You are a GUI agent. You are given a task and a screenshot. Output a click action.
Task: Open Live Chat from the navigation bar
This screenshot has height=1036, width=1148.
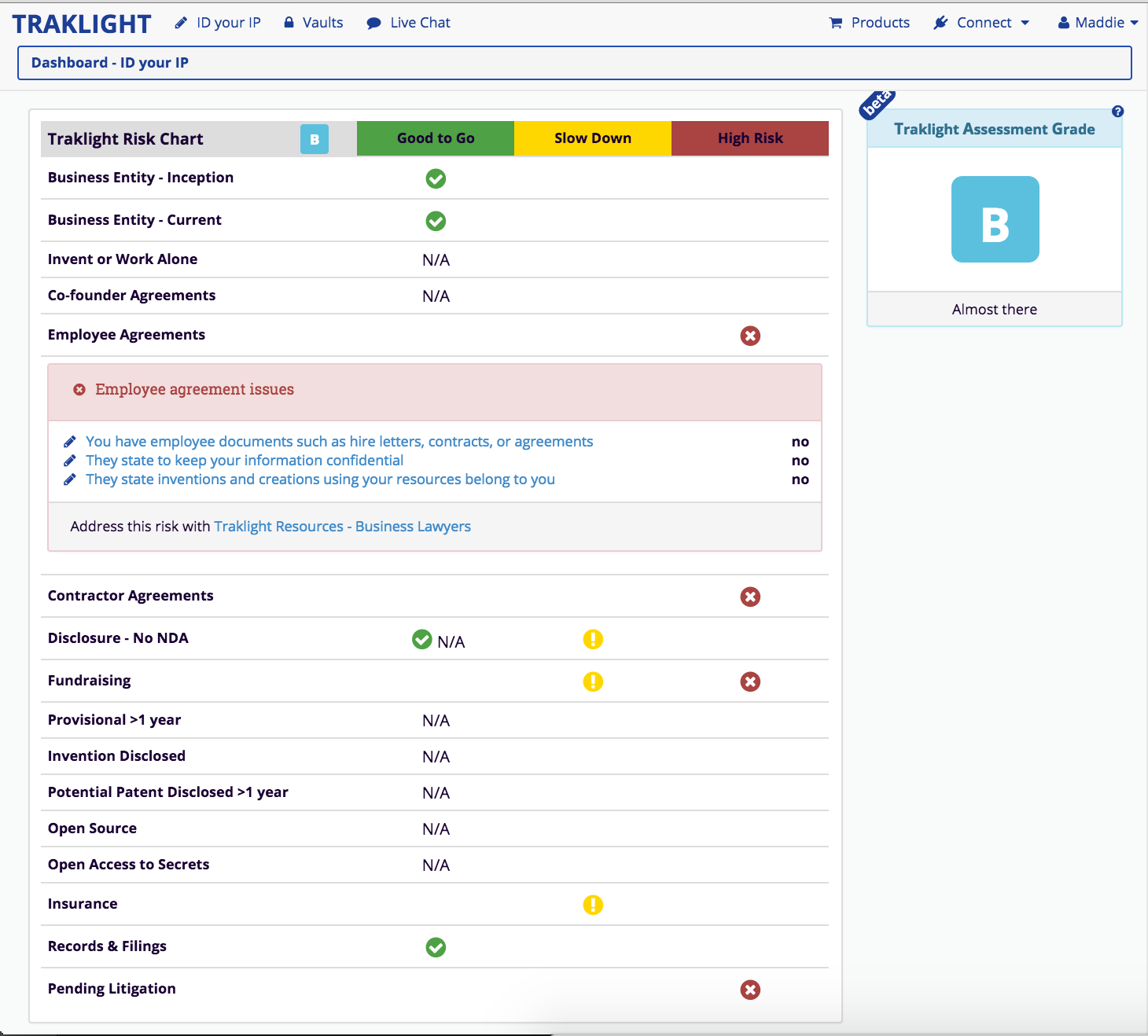(x=409, y=23)
